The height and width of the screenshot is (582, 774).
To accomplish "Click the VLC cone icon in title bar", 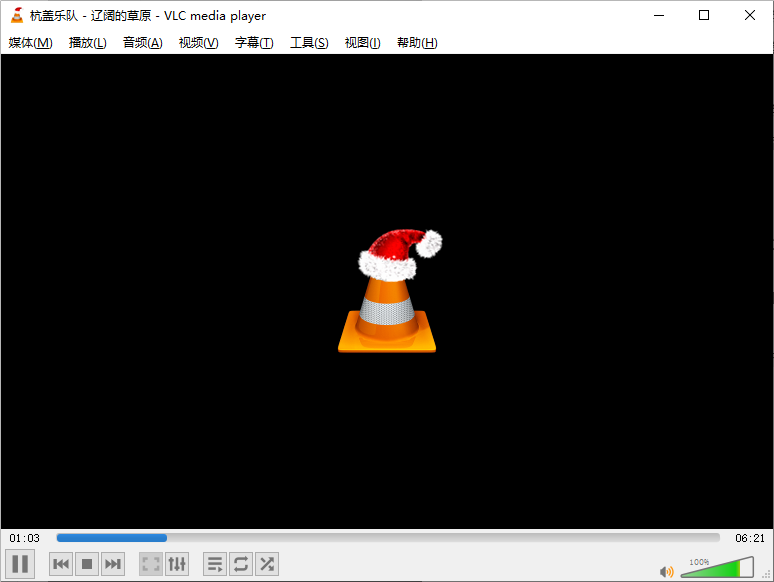I will tap(17, 15).
